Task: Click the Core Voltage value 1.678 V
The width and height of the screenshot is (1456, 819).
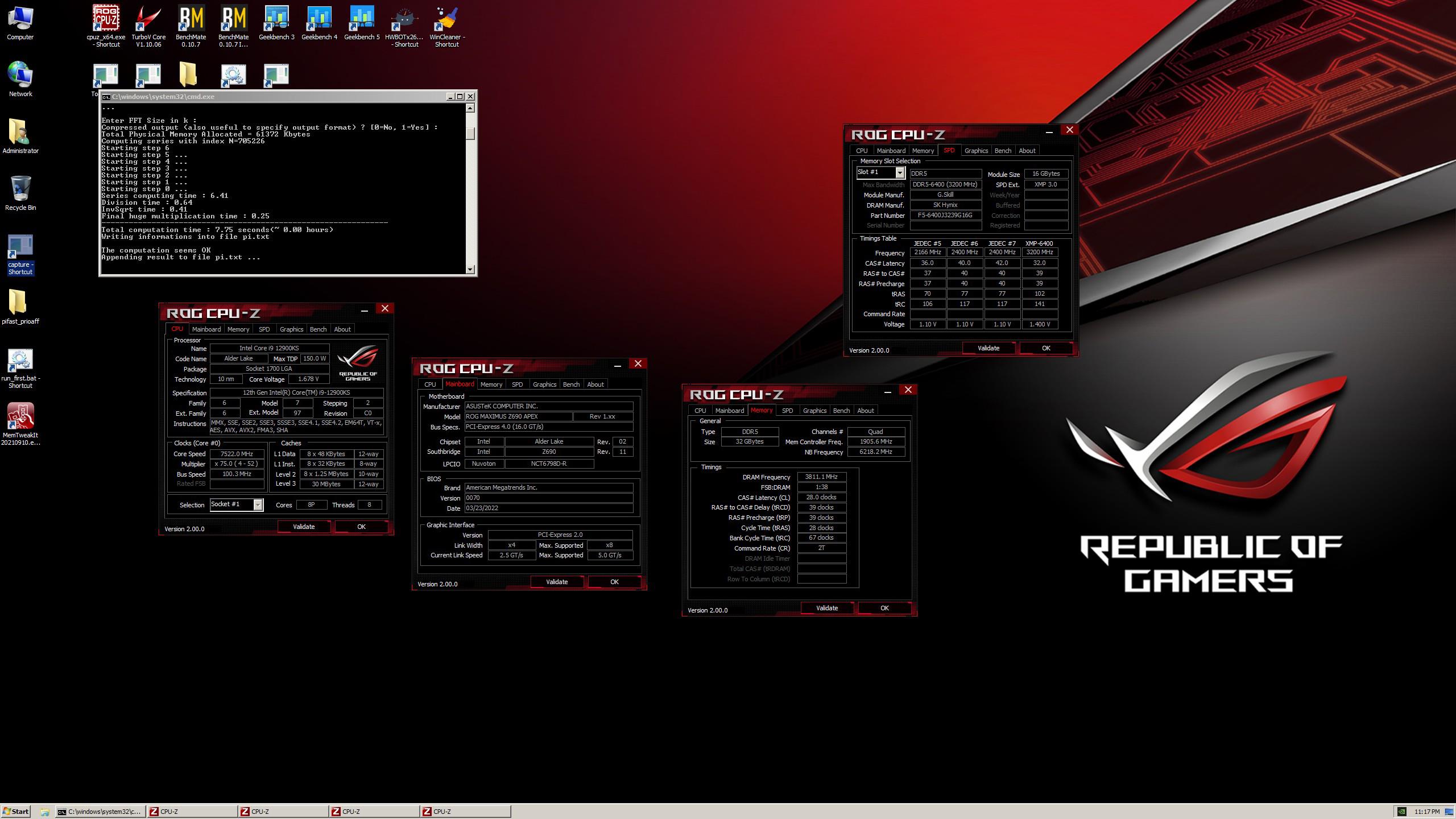Action: 308,379
